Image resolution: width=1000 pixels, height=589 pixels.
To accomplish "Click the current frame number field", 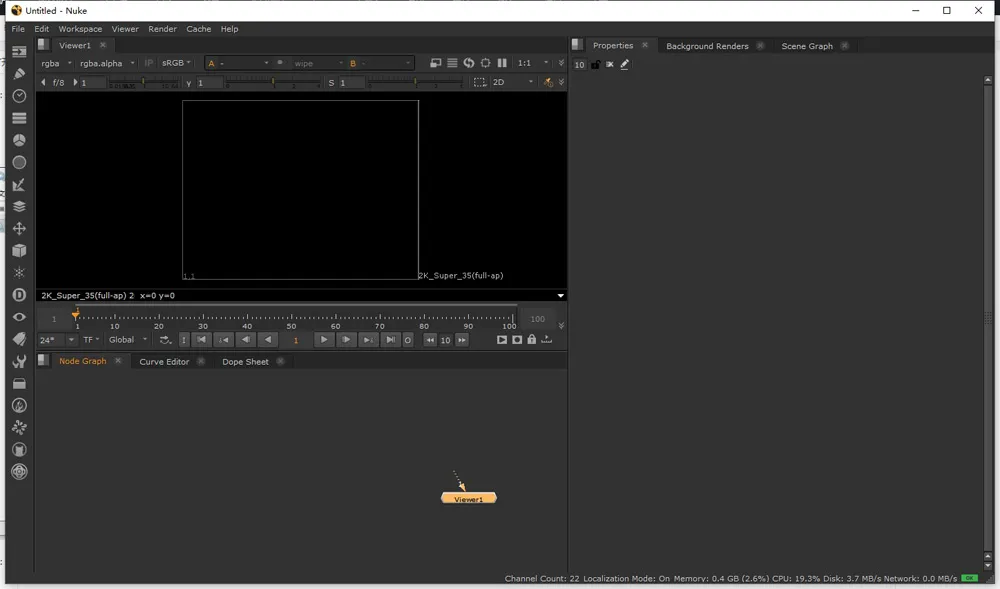I will (x=295, y=340).
